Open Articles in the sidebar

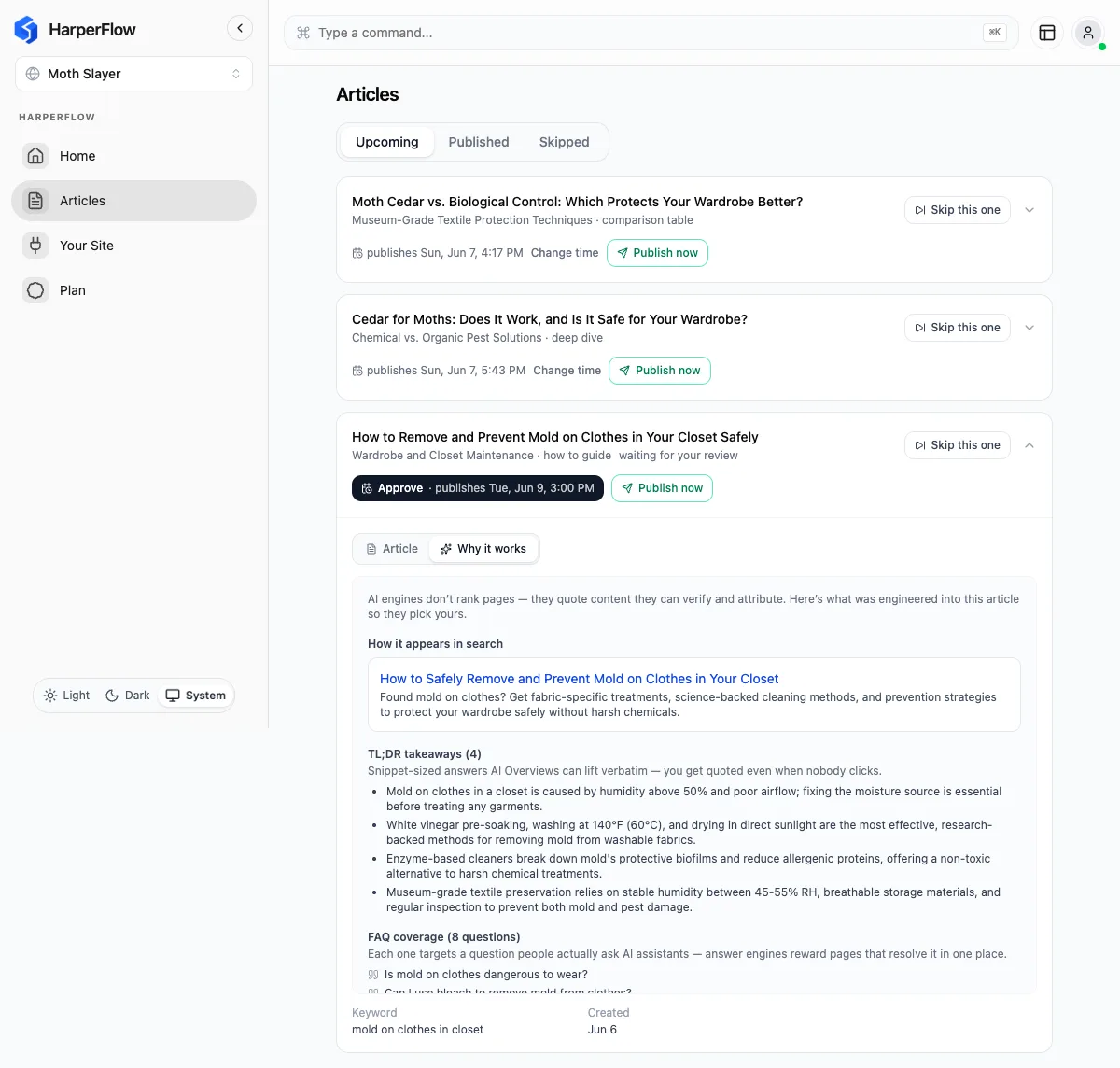tap(133, 201)
